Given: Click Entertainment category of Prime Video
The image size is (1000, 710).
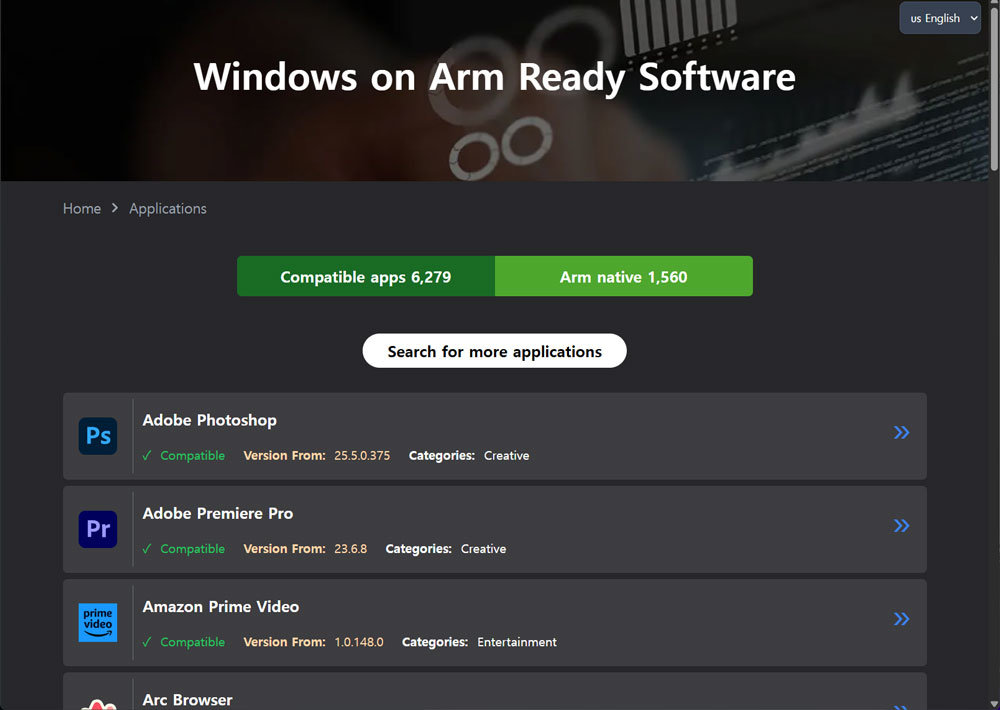Looking at the screenshot, I should (x=517, y=642).
